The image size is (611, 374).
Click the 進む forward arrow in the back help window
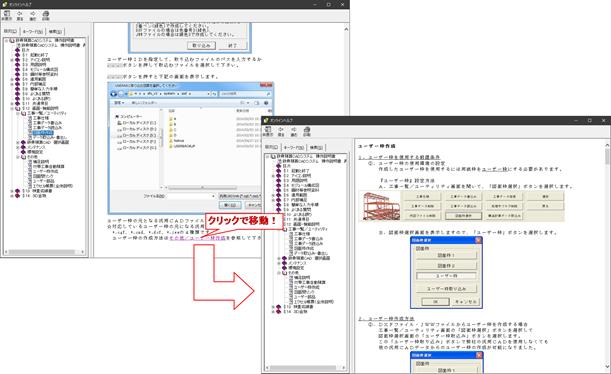click(x=33, y=16)
